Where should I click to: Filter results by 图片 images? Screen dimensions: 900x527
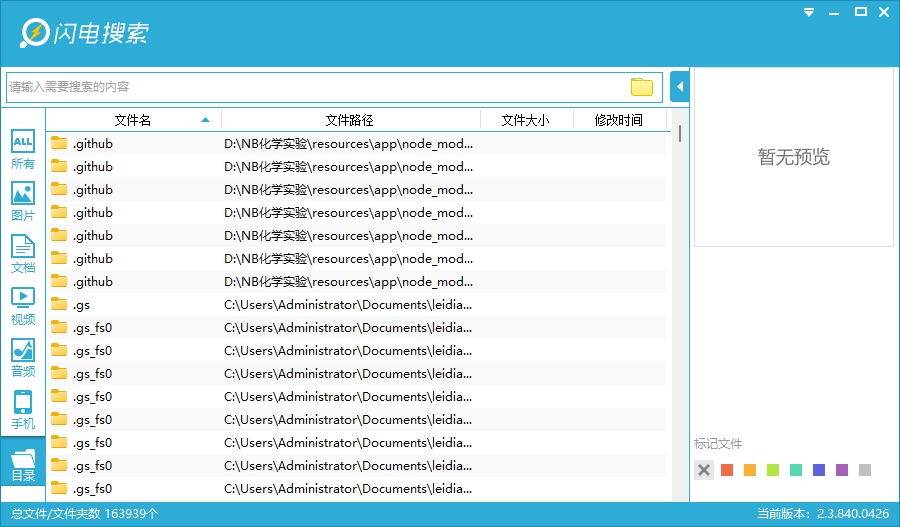pyautogui.click(x=23, y=202)
